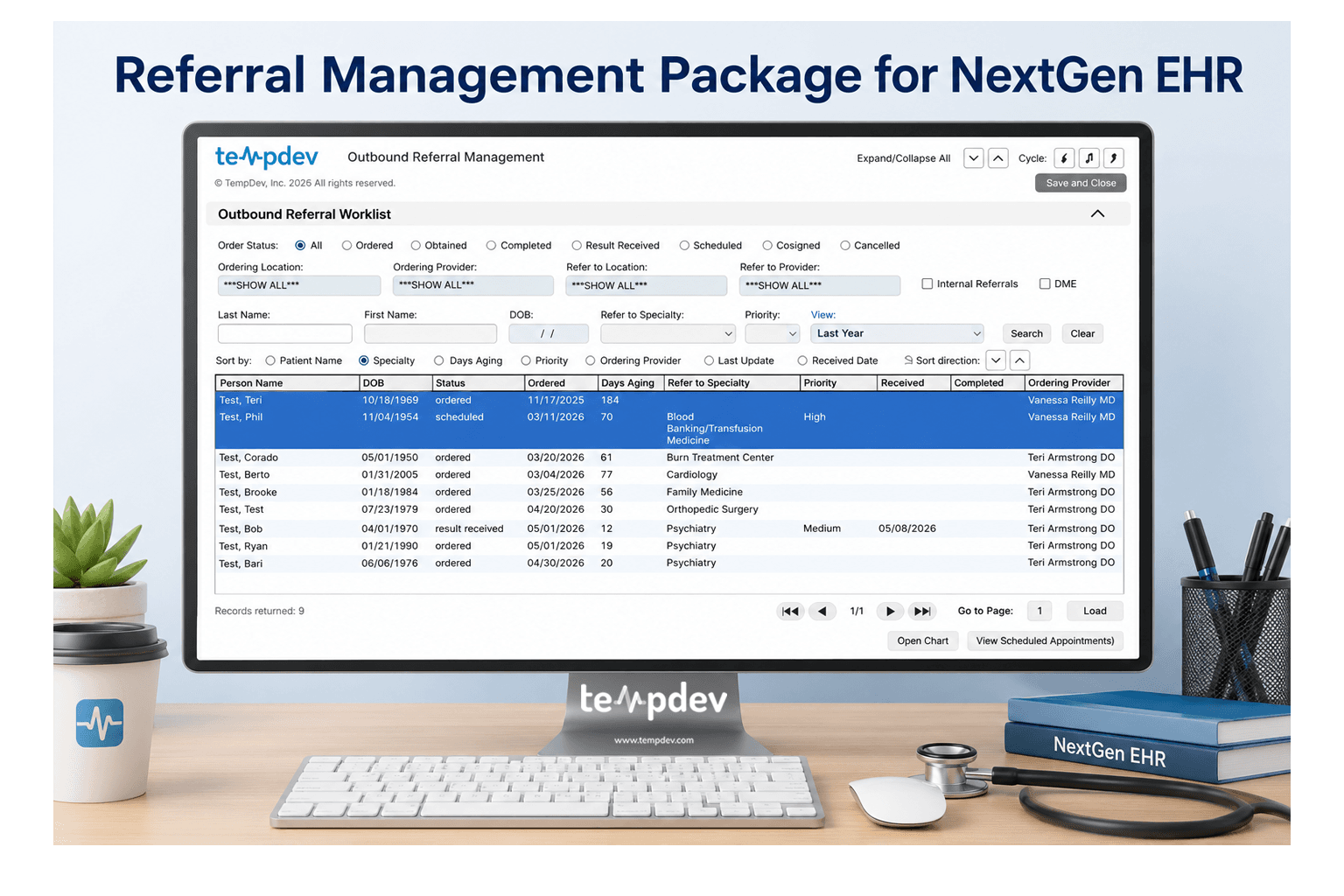
Task: Select Result Received order status
Action: click(577, 246)
